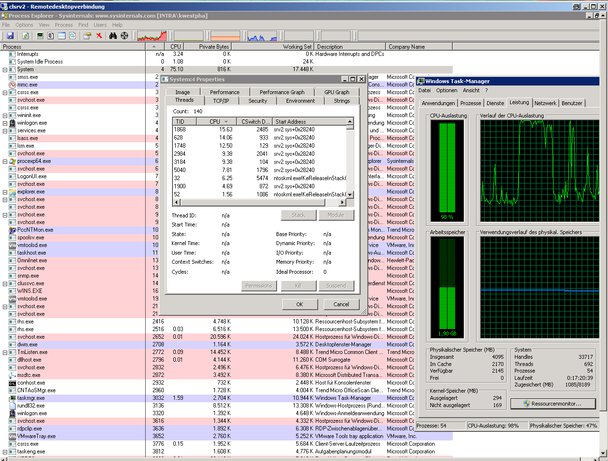
Task: Switch to the GPU Graph tab
Action: [x=337, y=92]
